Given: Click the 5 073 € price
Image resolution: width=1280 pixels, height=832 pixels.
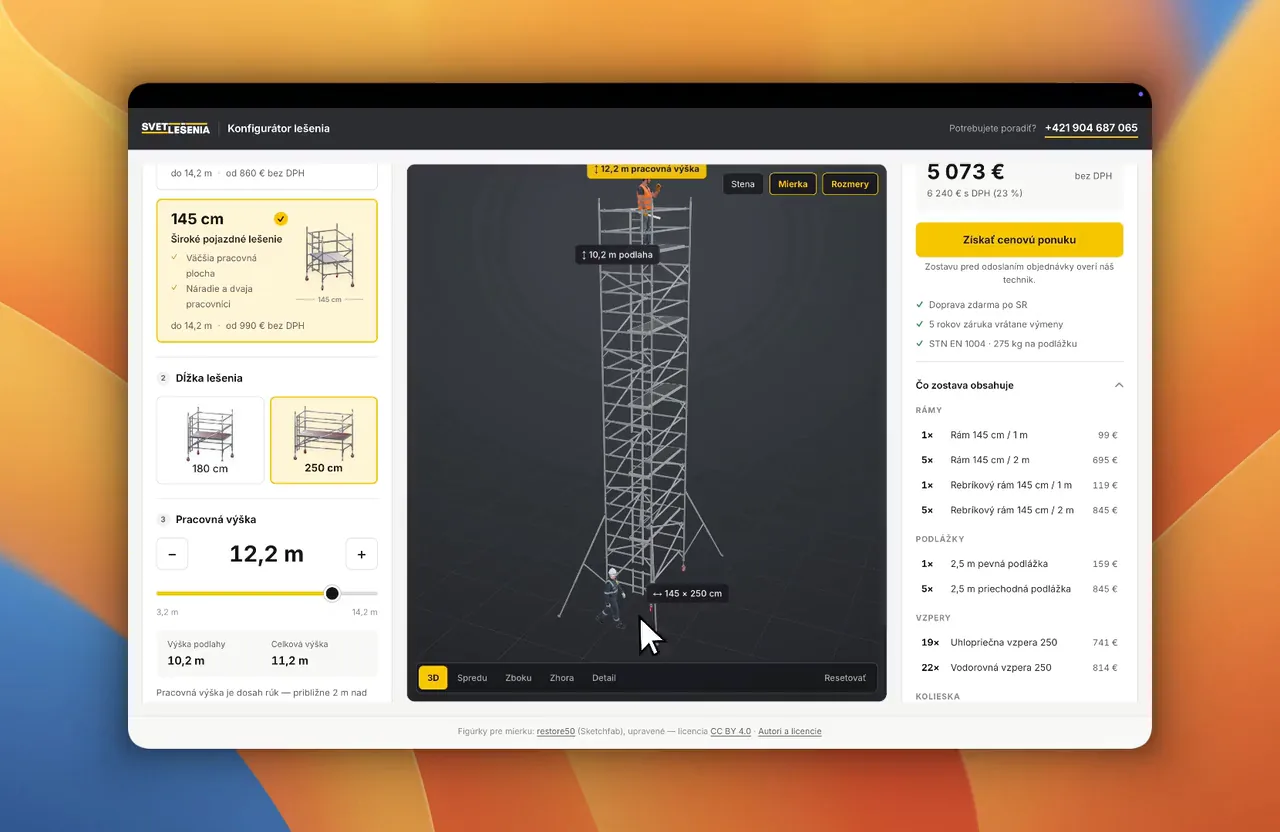Looking at the screenshot, I should (x=966, y=172).
